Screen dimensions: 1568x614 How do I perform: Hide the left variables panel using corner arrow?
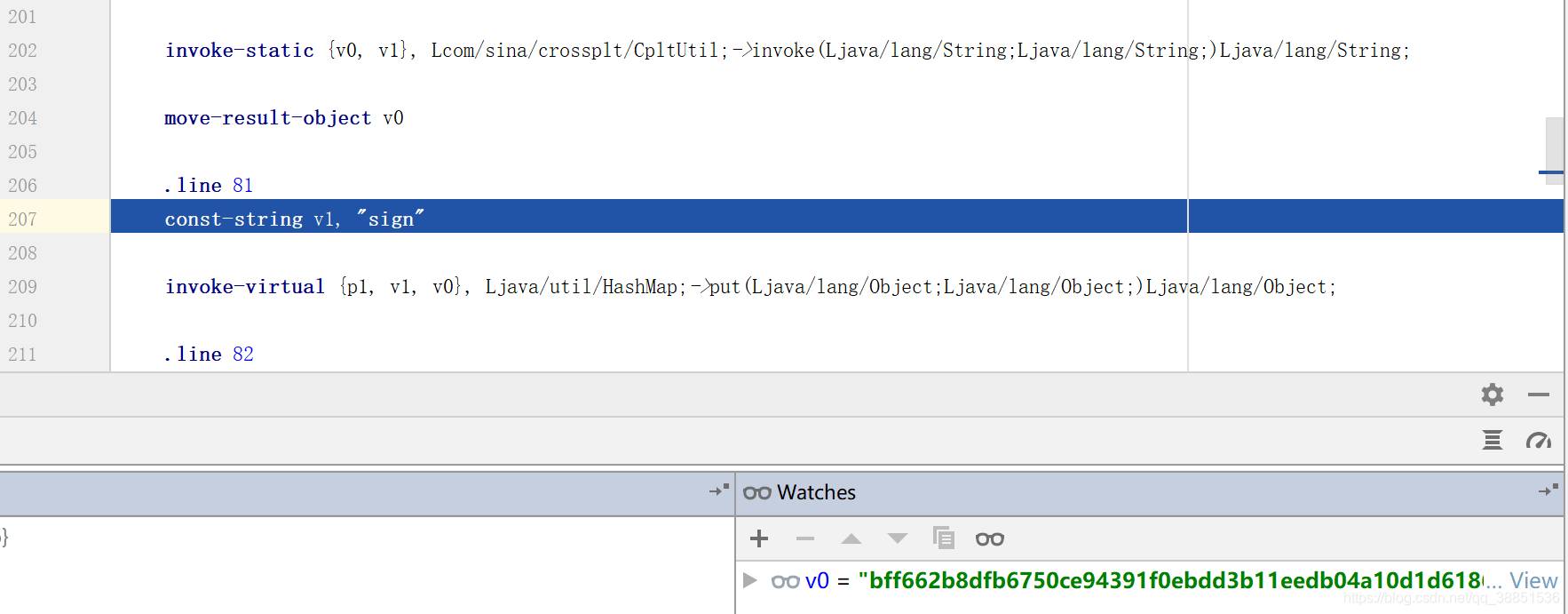click(x=718, y=490)
